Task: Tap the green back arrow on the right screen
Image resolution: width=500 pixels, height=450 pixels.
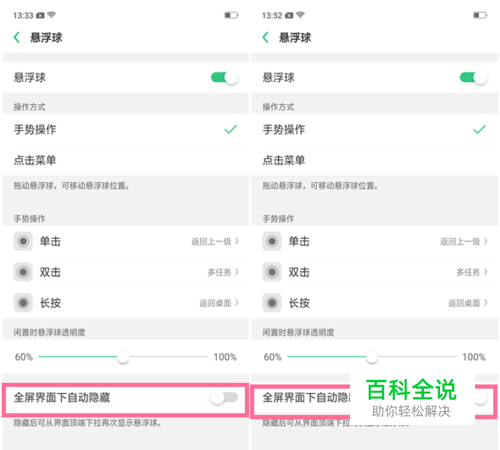Action: pyautogui.click(x=265, y=37)
